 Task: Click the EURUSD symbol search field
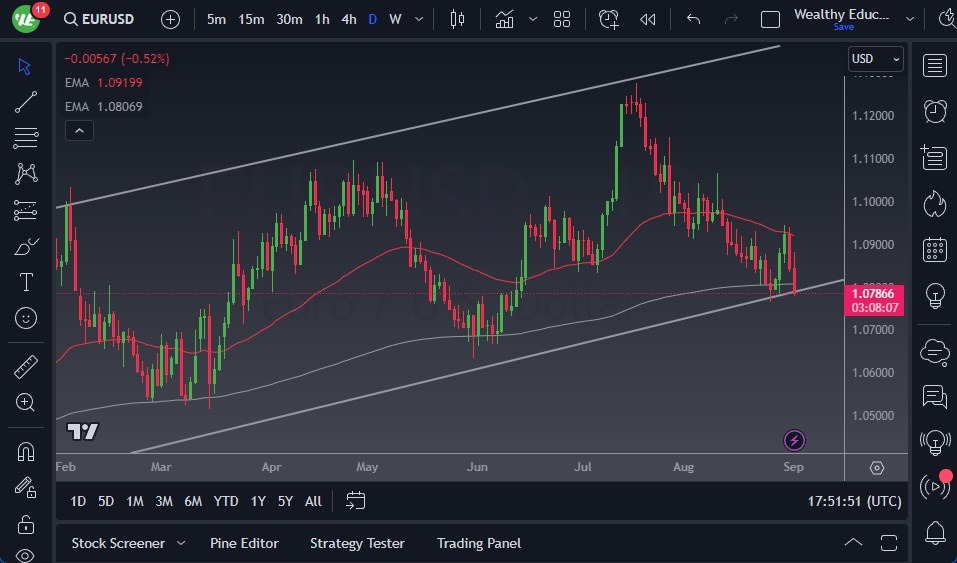click(x=98, y=19)
